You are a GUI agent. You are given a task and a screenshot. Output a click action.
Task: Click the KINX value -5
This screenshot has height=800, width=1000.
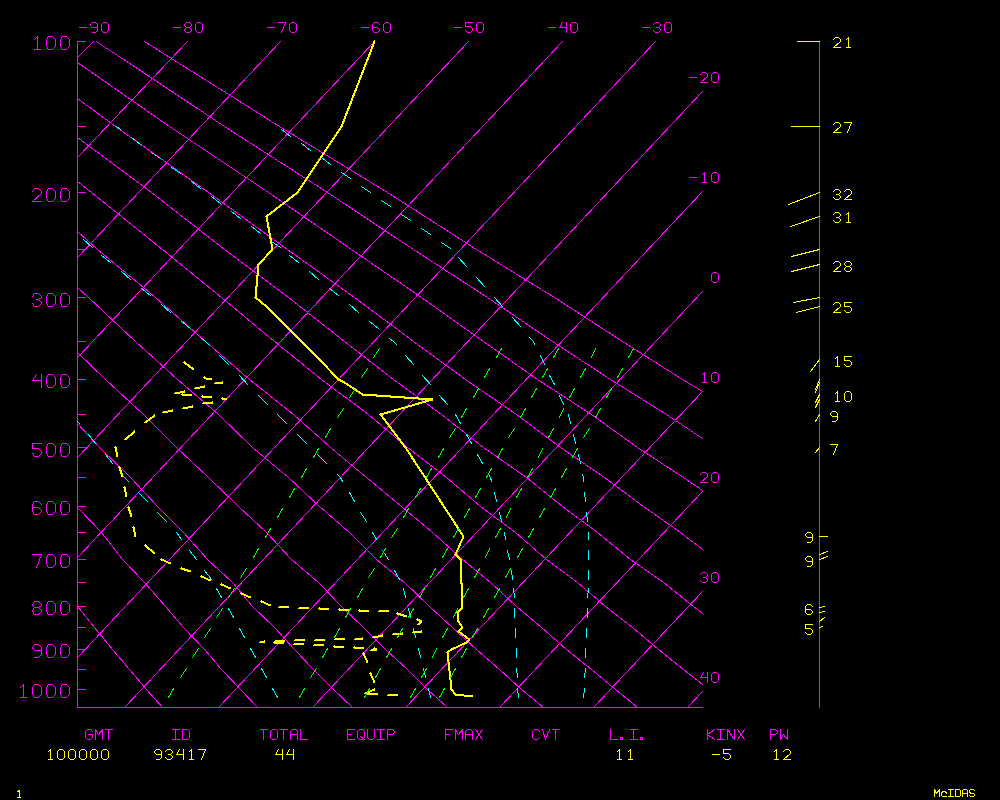click(x=721, y=755)
